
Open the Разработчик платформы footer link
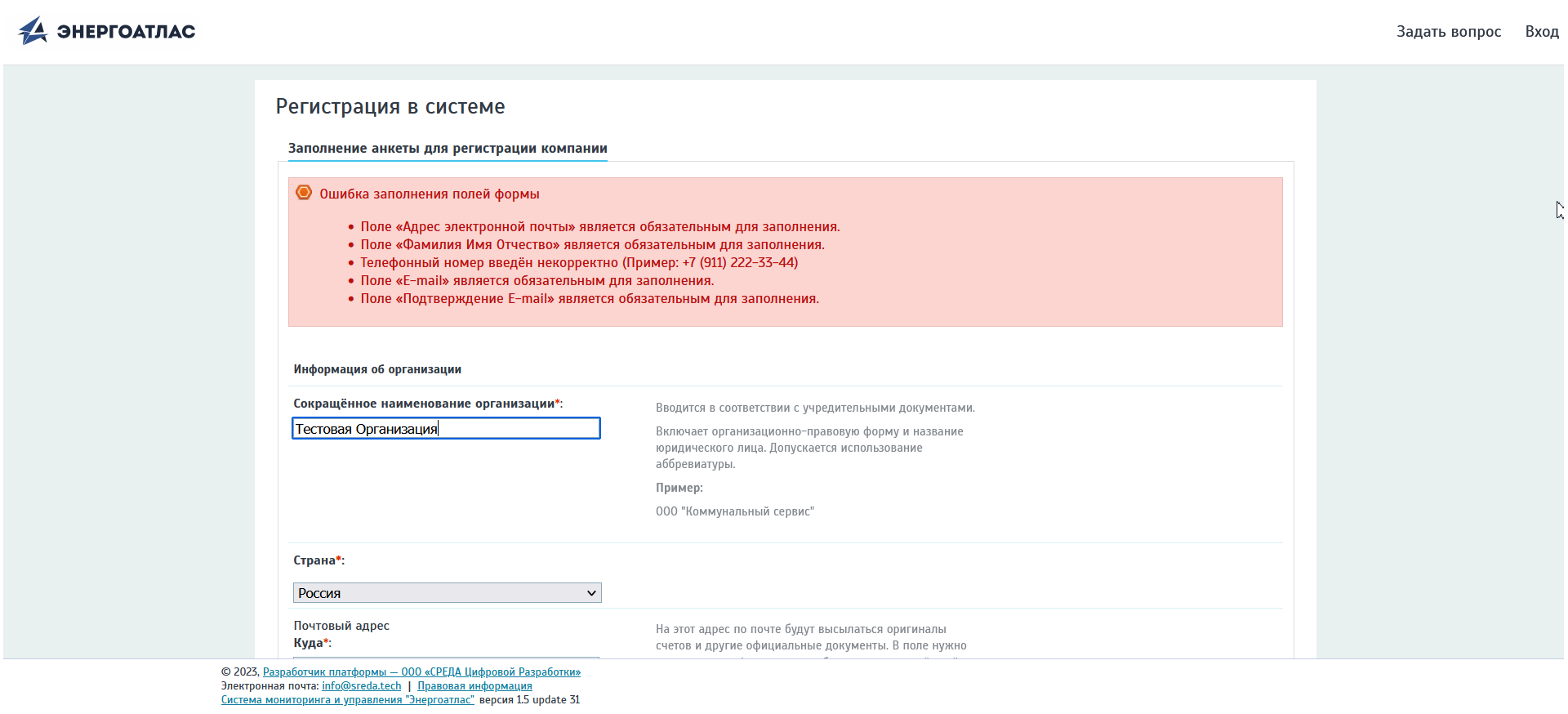tap(421, 672)
